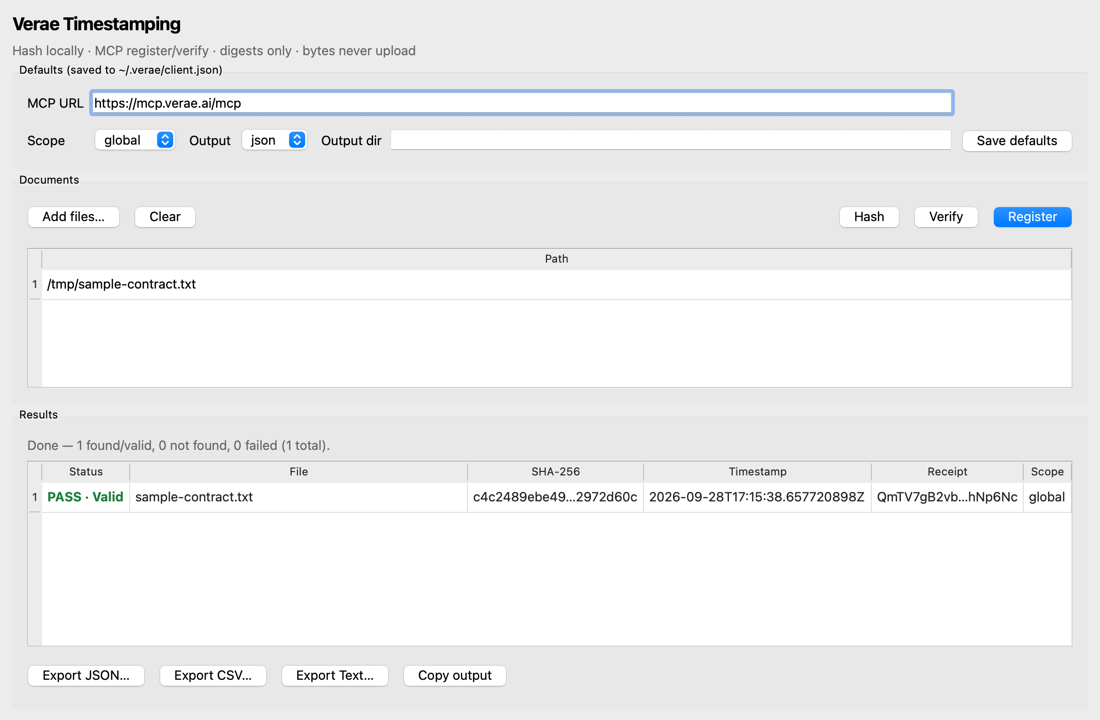Image resolution: width=1100 pixels, height=720 pixels.
Task: Save defaults to client.json
Action: click(1017, 140)
